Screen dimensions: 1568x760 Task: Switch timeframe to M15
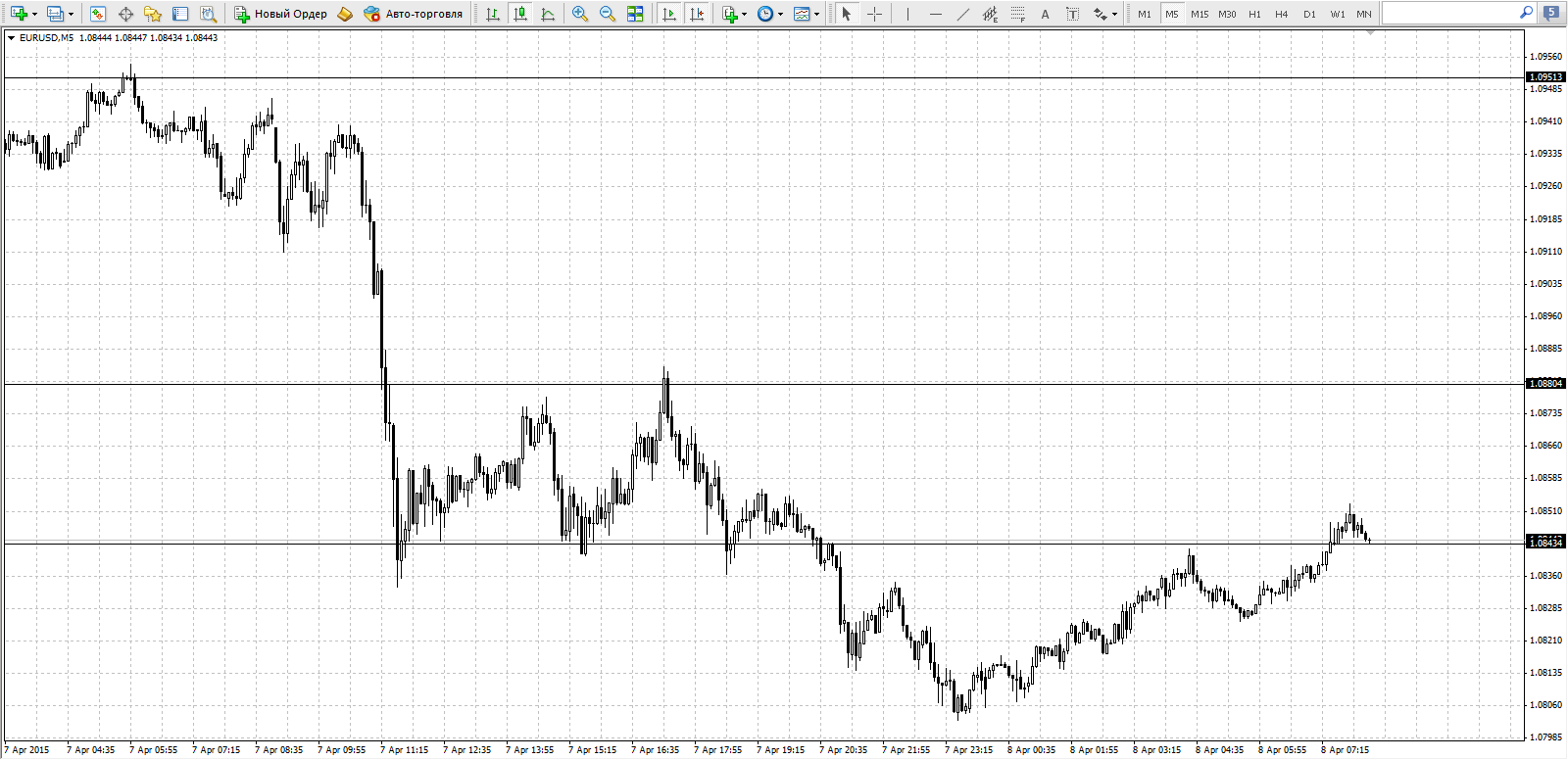[1200, 14]
